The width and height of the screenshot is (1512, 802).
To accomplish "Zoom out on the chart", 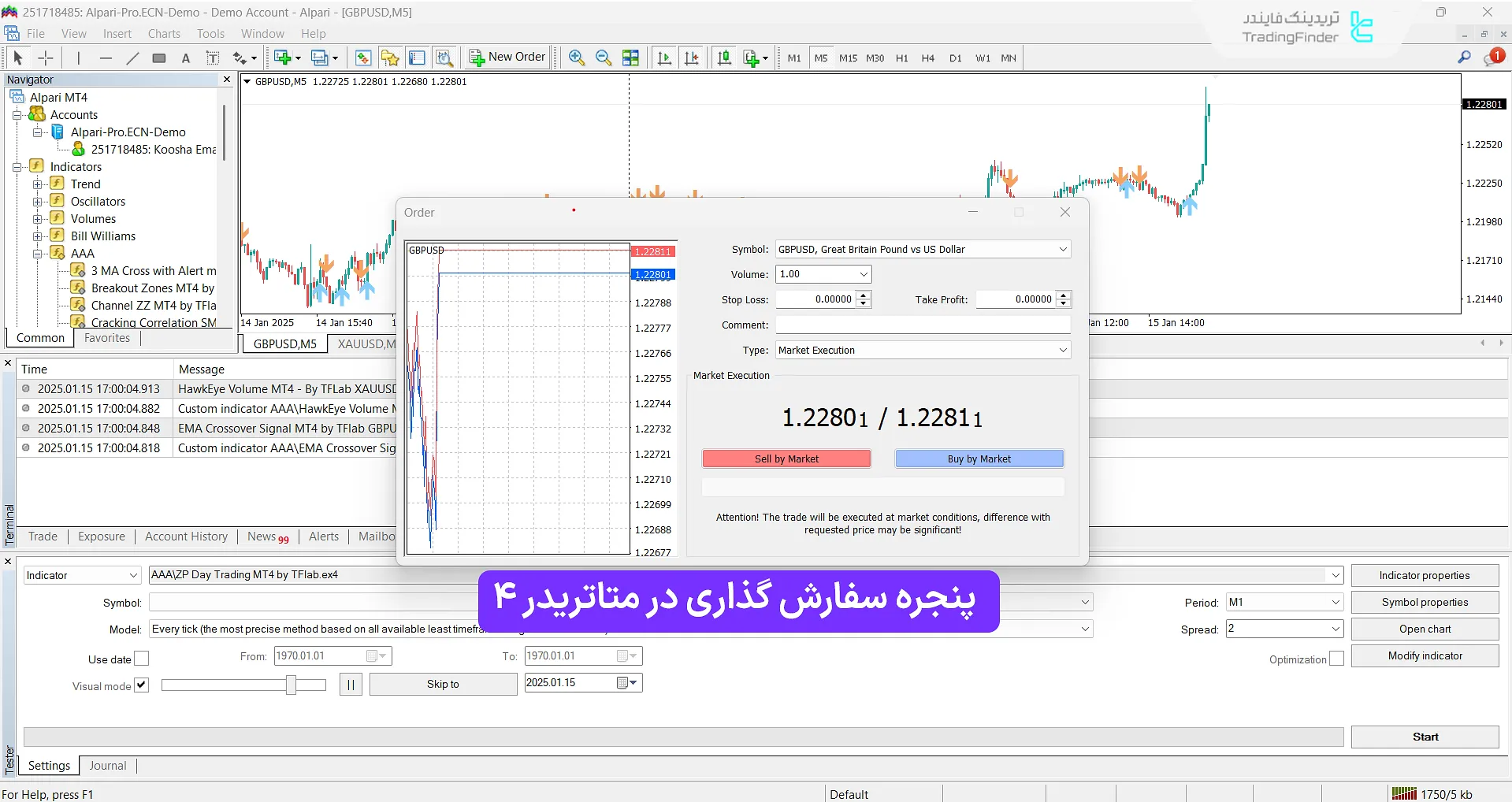I will [x=603, y=58].
